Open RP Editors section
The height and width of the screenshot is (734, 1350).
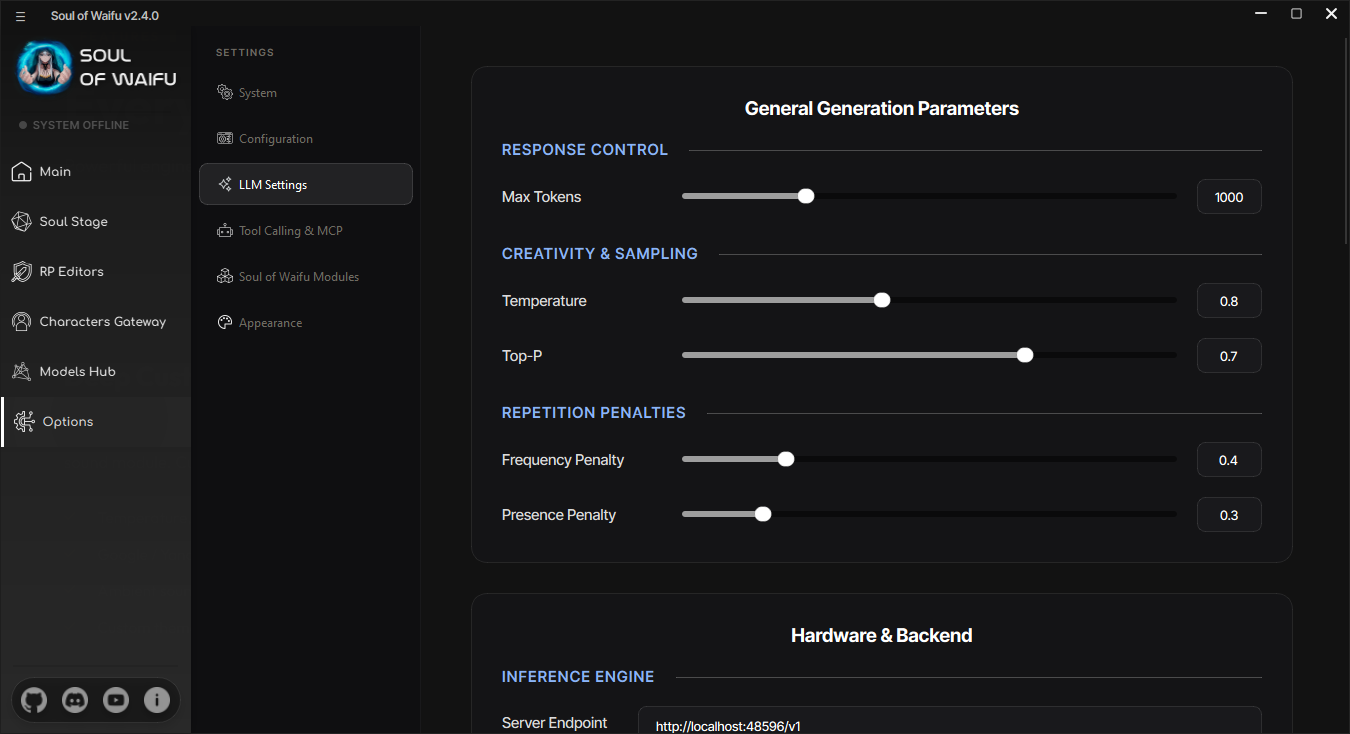(95, 272)
